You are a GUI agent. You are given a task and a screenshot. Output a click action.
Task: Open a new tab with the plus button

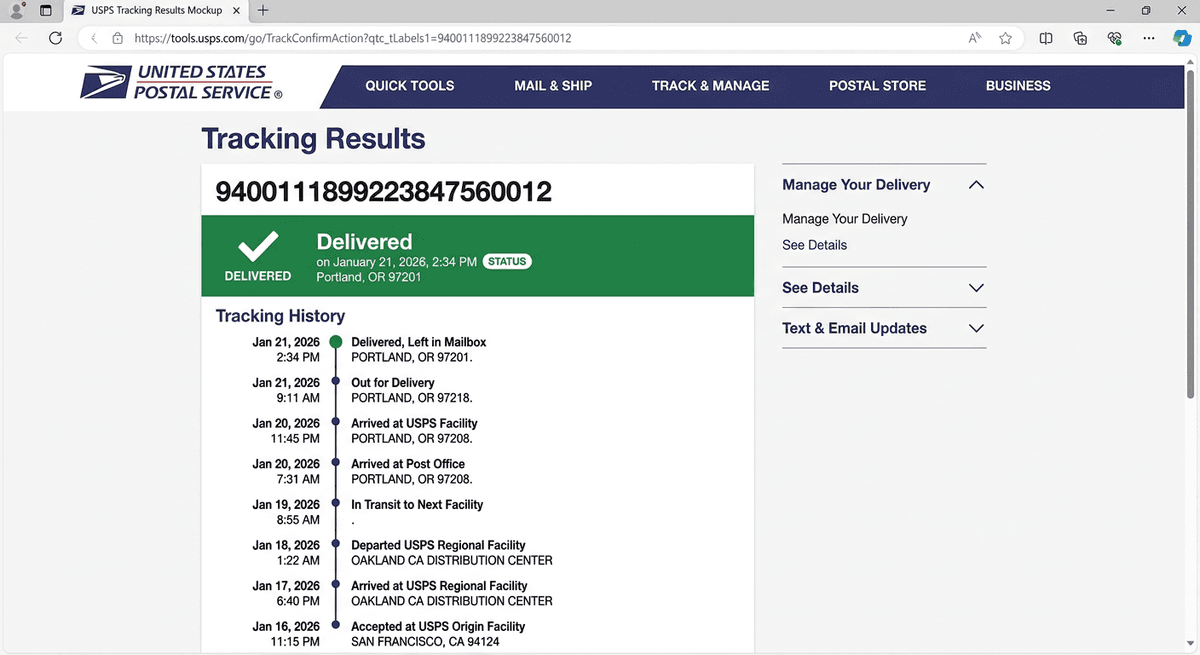(x=262, y=11)
